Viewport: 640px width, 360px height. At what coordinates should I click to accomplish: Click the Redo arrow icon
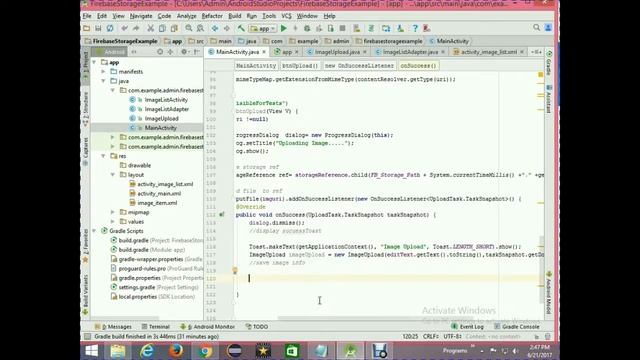click(136, 28)
